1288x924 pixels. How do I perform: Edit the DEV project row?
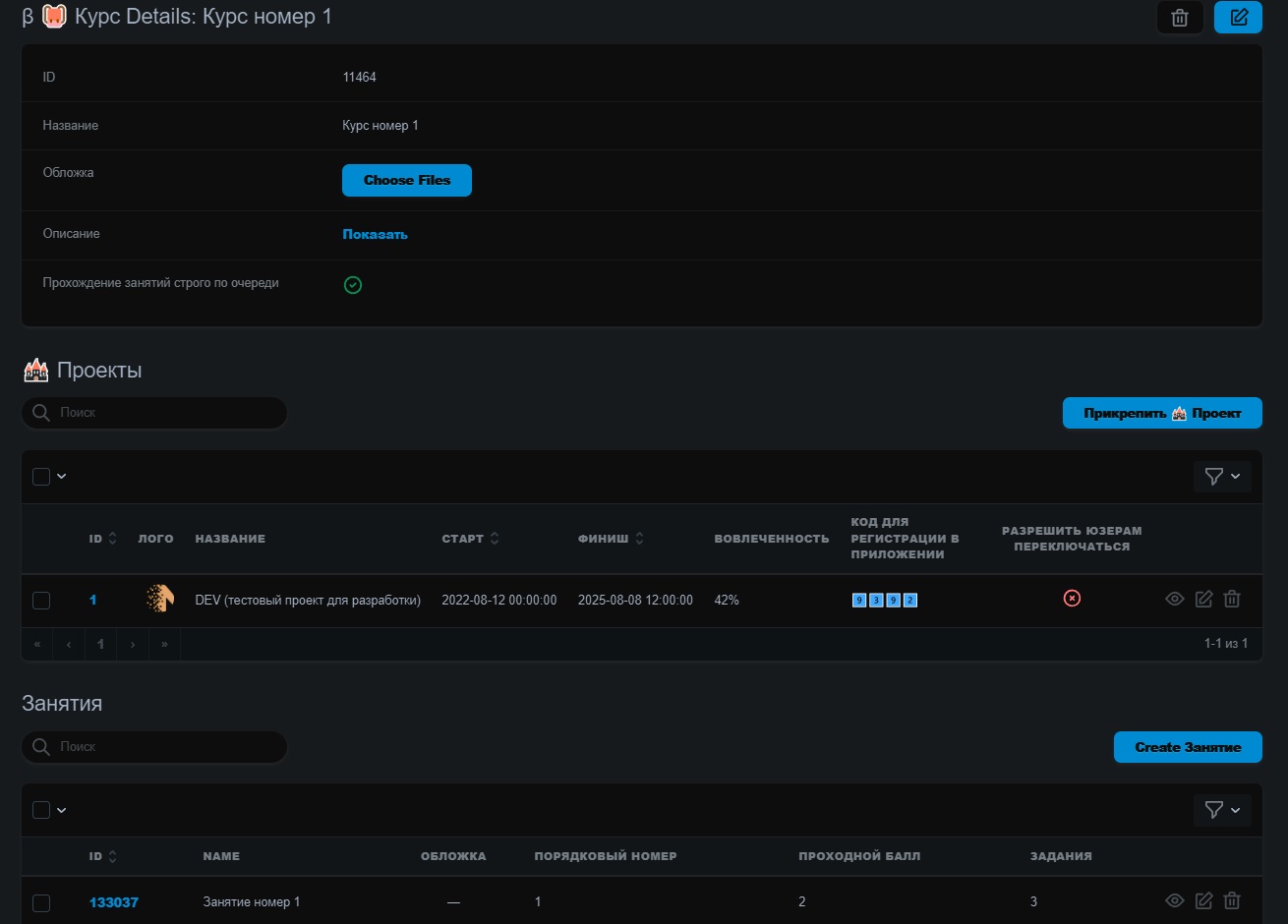(x=1203, y=599)
